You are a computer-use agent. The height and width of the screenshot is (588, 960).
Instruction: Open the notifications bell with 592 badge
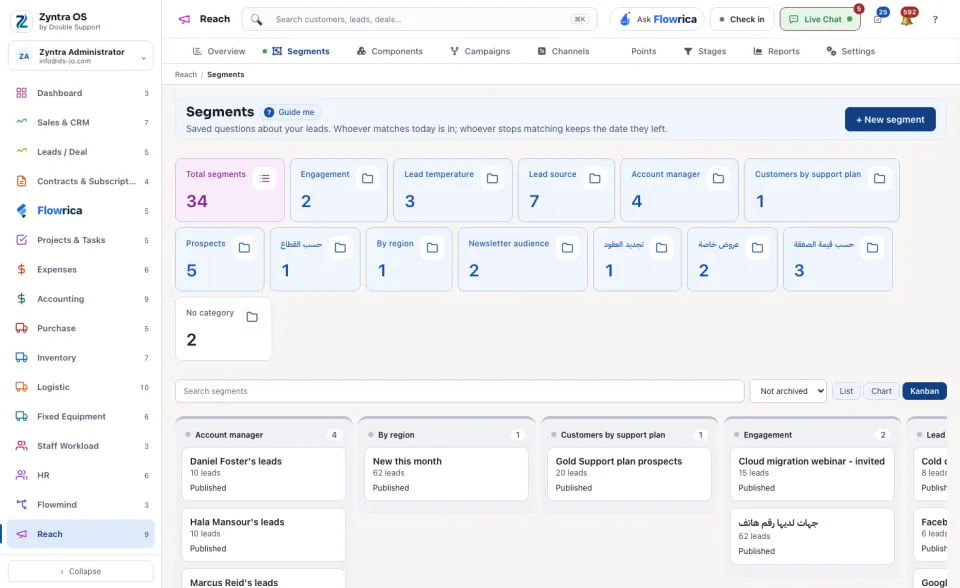pos(907,20)
